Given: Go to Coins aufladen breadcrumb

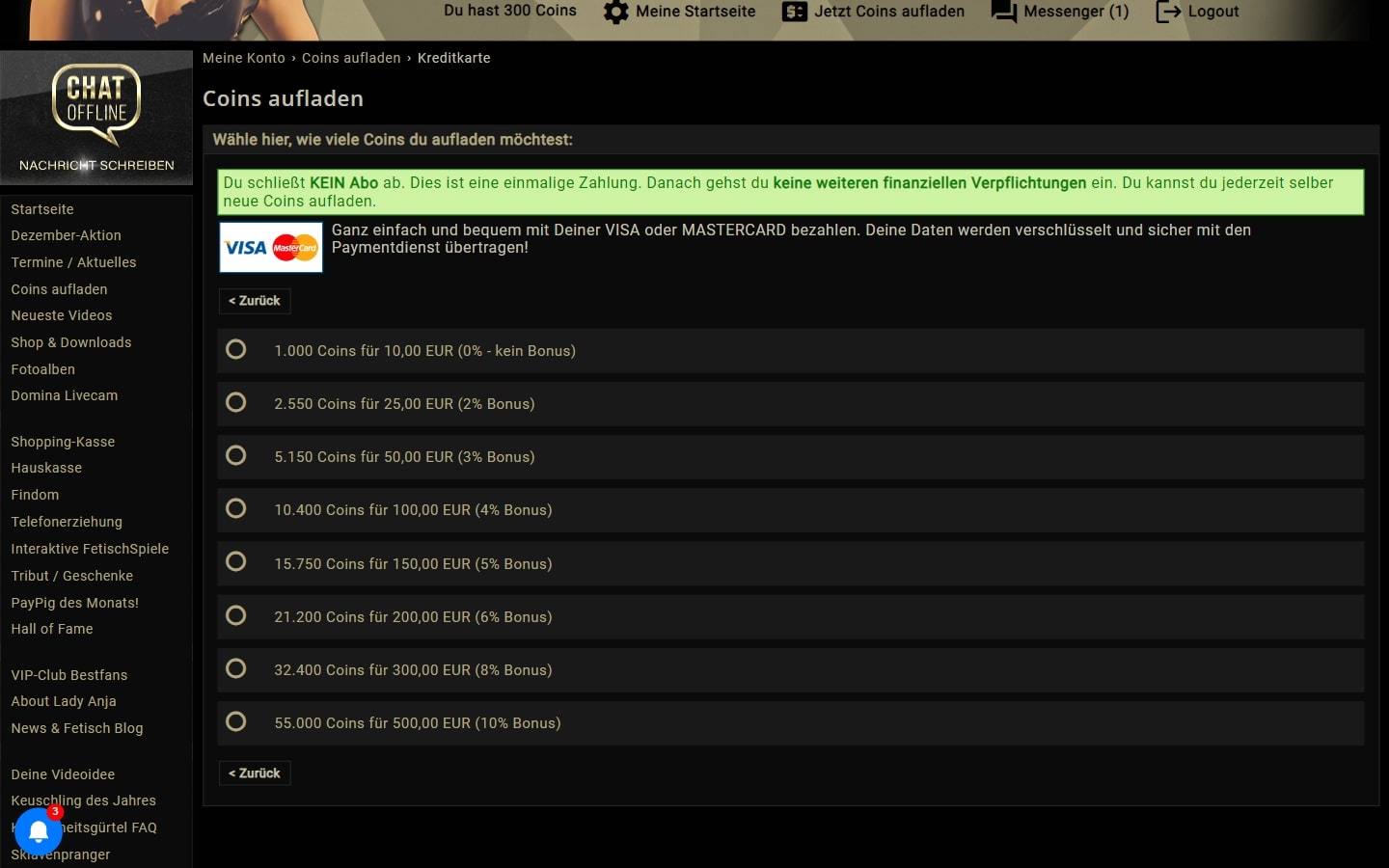Looking at the screenshot, I should [x=351, y=58].
